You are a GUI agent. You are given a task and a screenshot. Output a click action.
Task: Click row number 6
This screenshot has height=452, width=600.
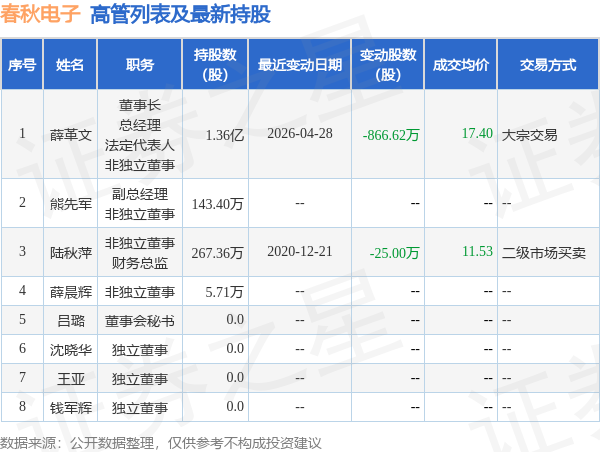(22, 348)
